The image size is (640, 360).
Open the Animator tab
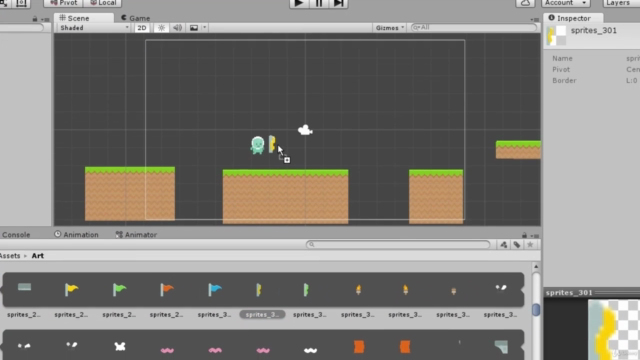136,235
